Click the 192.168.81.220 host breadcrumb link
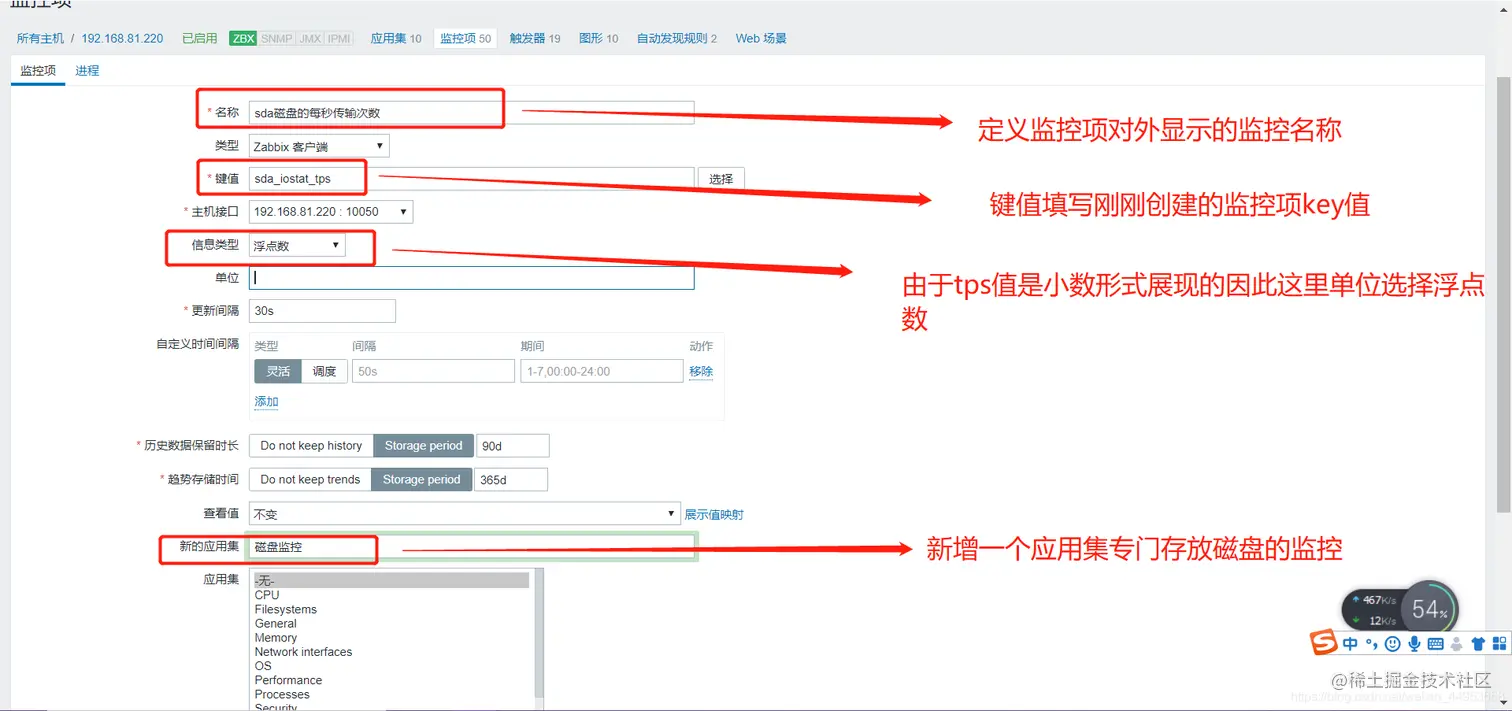The height and width of the screenshot is (711, 1512). pyautogui.click(x=122, y=39)
